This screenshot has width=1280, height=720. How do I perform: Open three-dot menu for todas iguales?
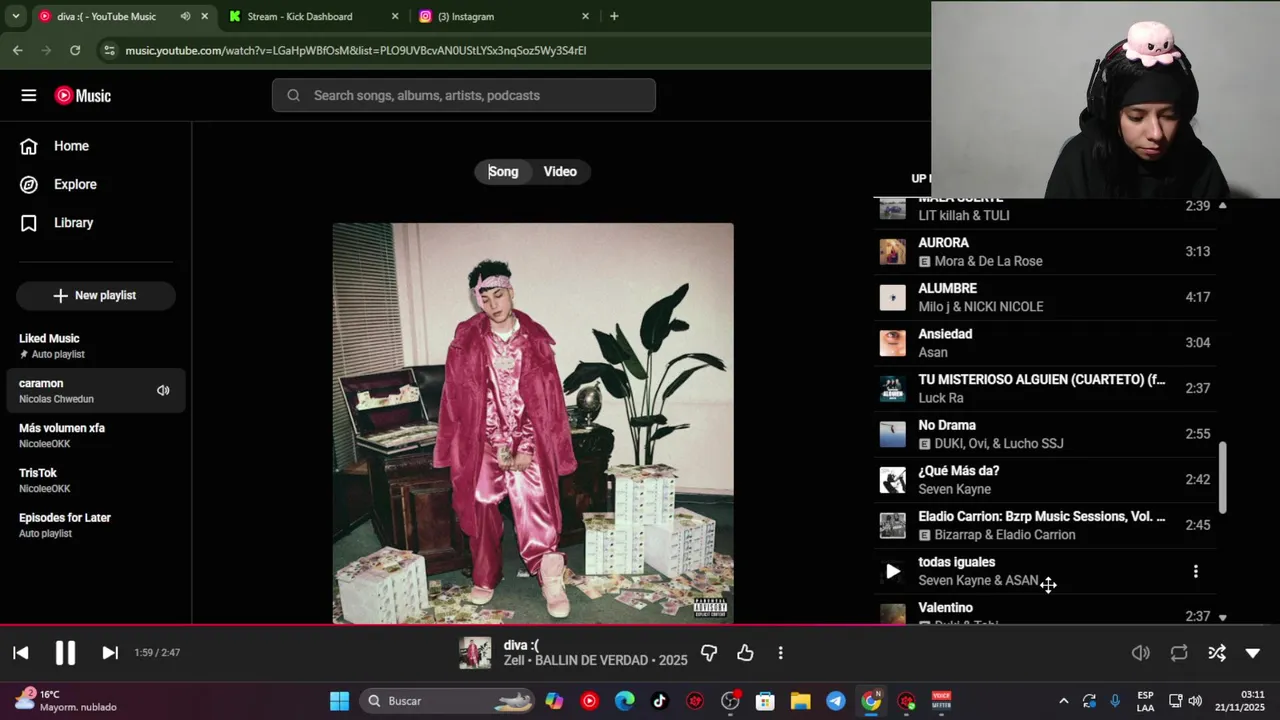pos(1195,571)
